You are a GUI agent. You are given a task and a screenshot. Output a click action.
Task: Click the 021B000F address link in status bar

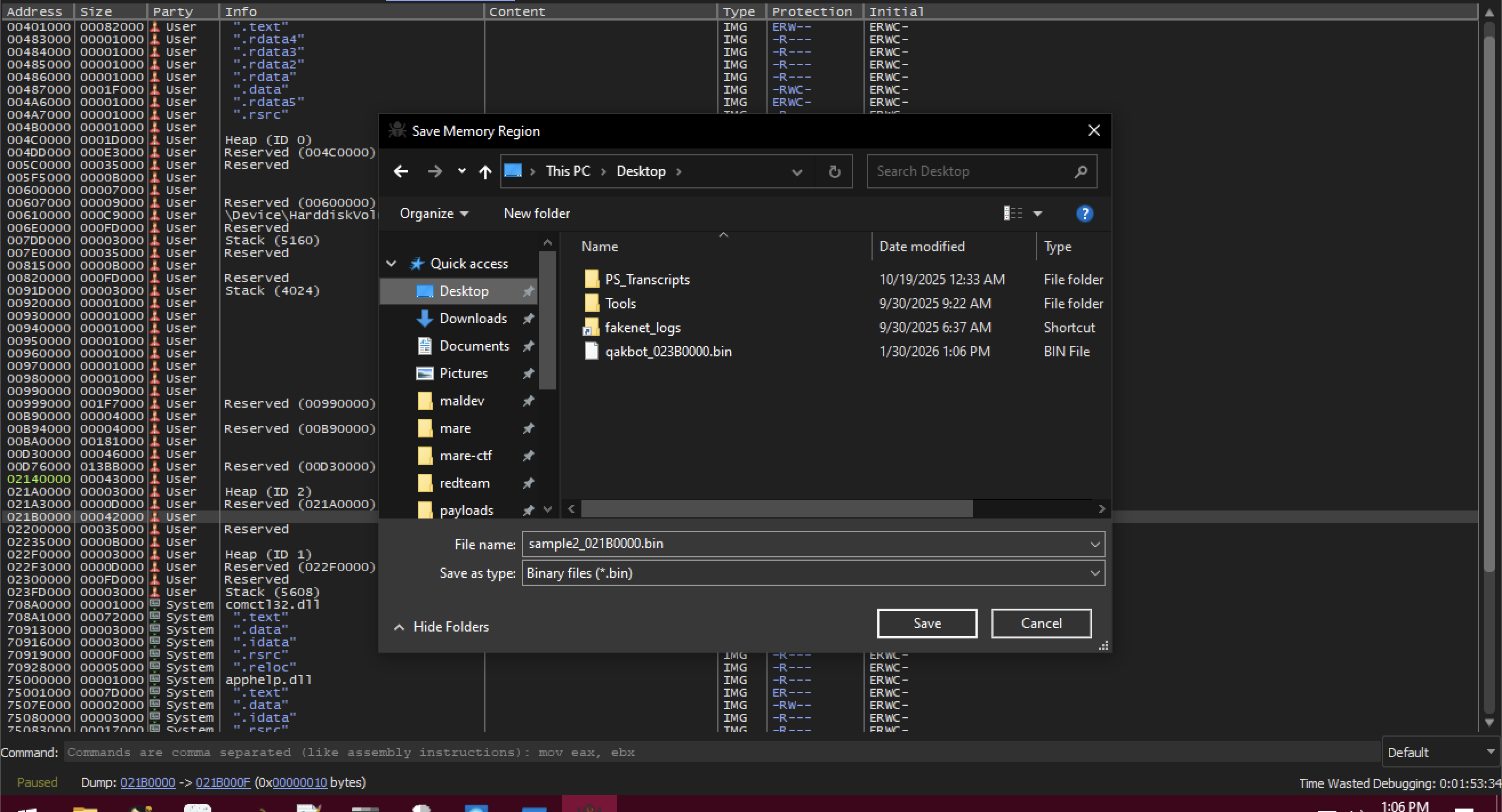pyautogui.click(x=223, y=782)
